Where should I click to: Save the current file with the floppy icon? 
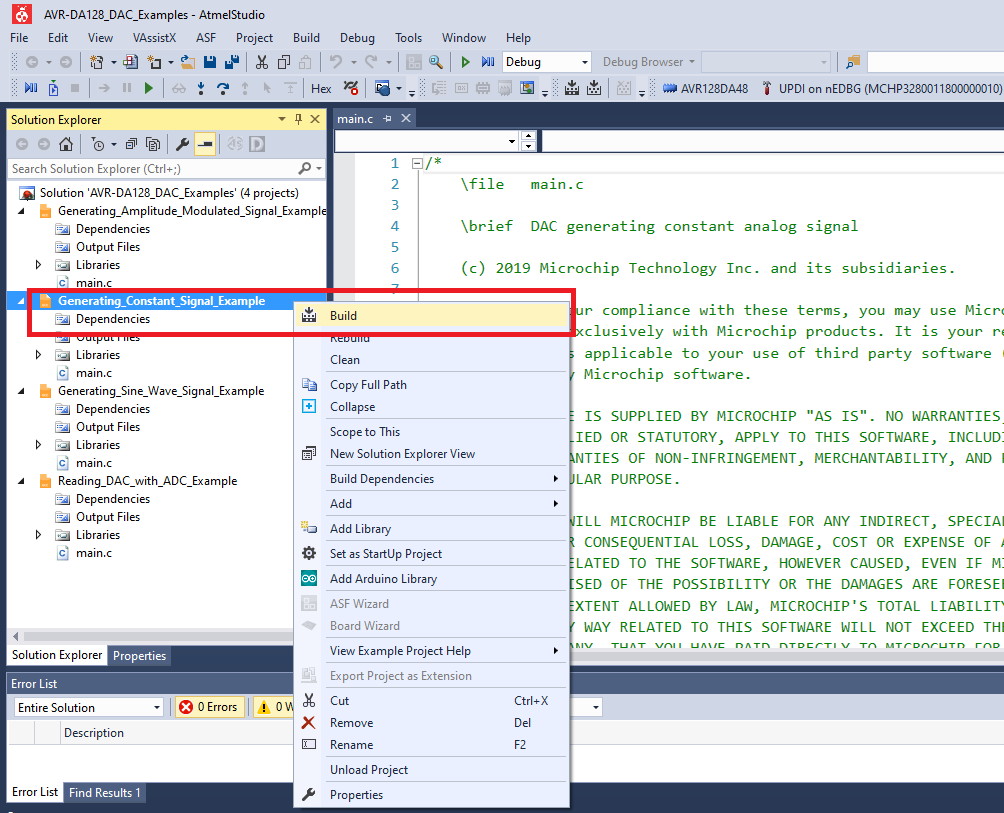tap(209, 62)
